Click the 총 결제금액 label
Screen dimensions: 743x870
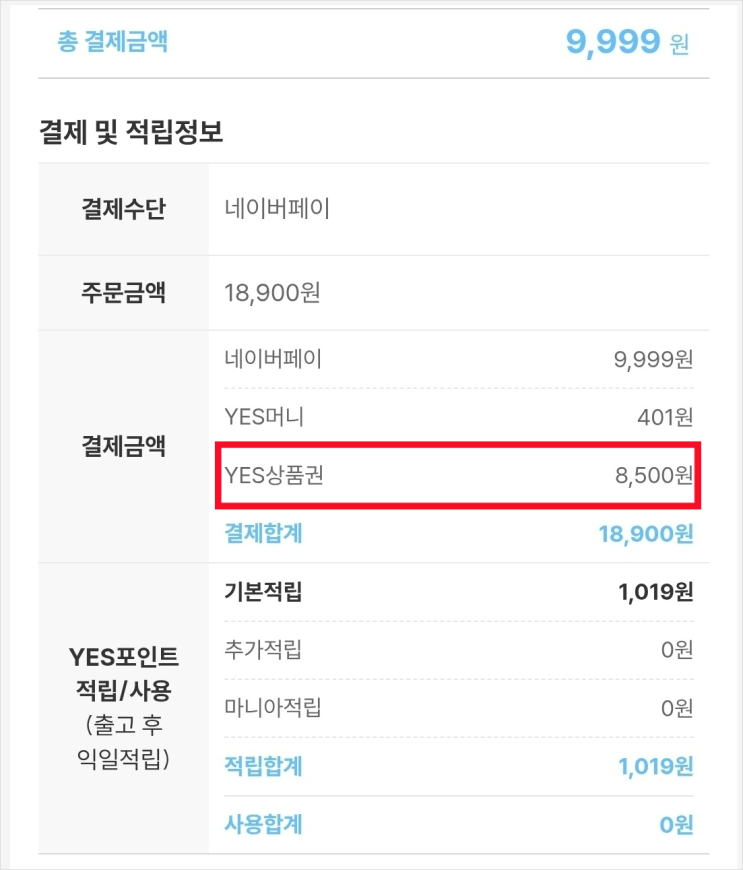(x=113, y=42)
